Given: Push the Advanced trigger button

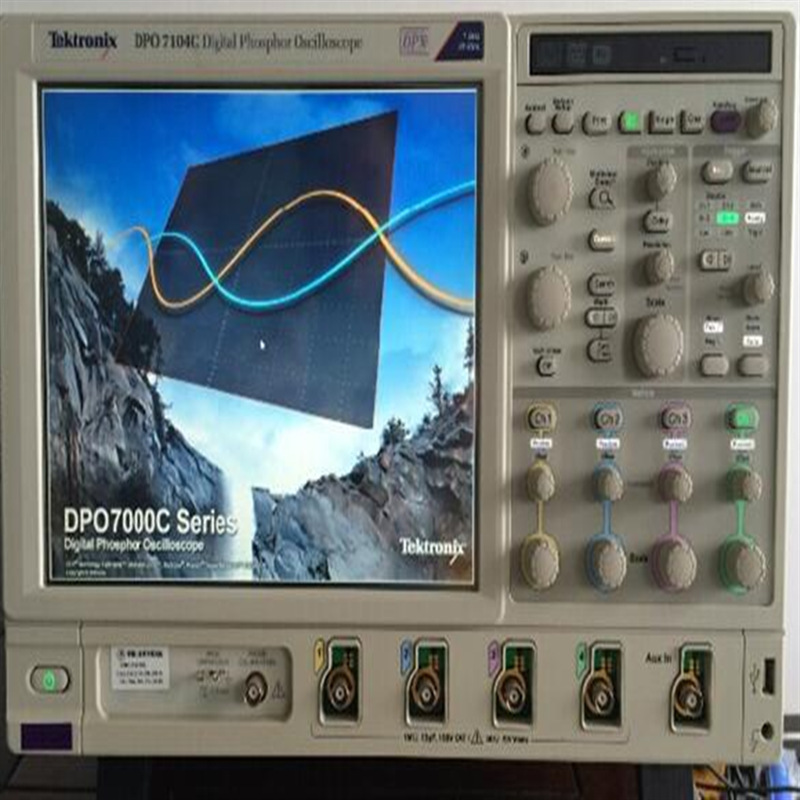Looking at the screenshot, I should (757, 170).
